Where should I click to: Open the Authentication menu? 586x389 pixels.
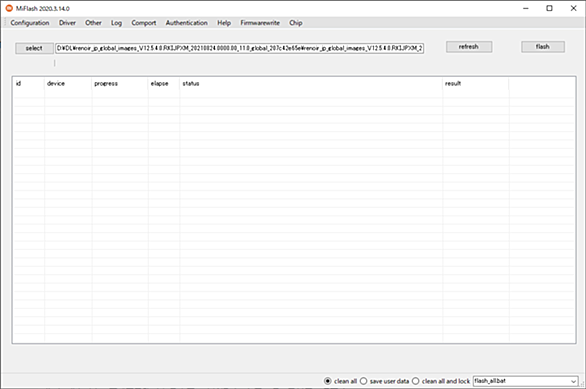point(186,23)
